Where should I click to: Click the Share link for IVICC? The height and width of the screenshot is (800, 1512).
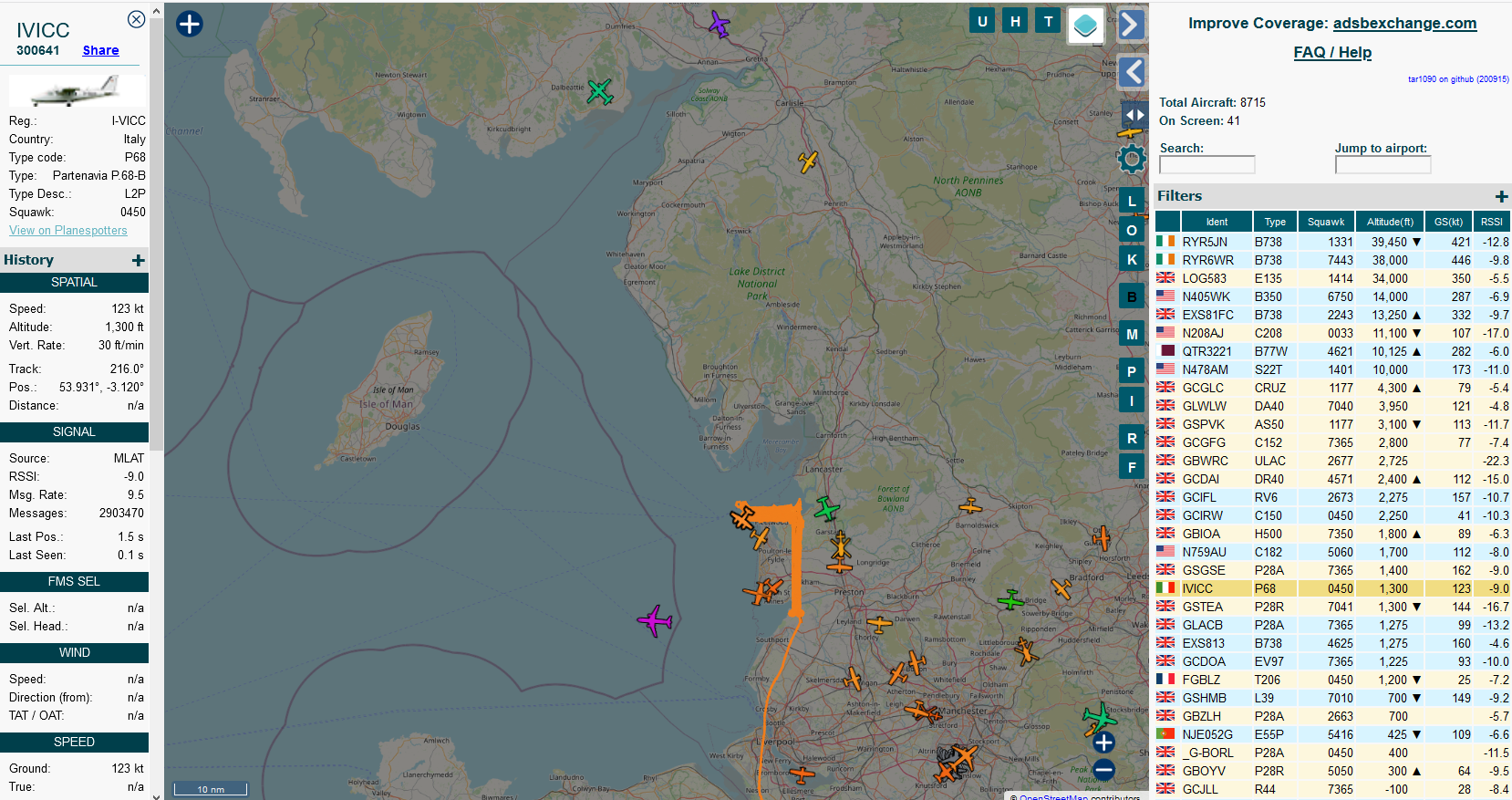click(x=100, y=50)
